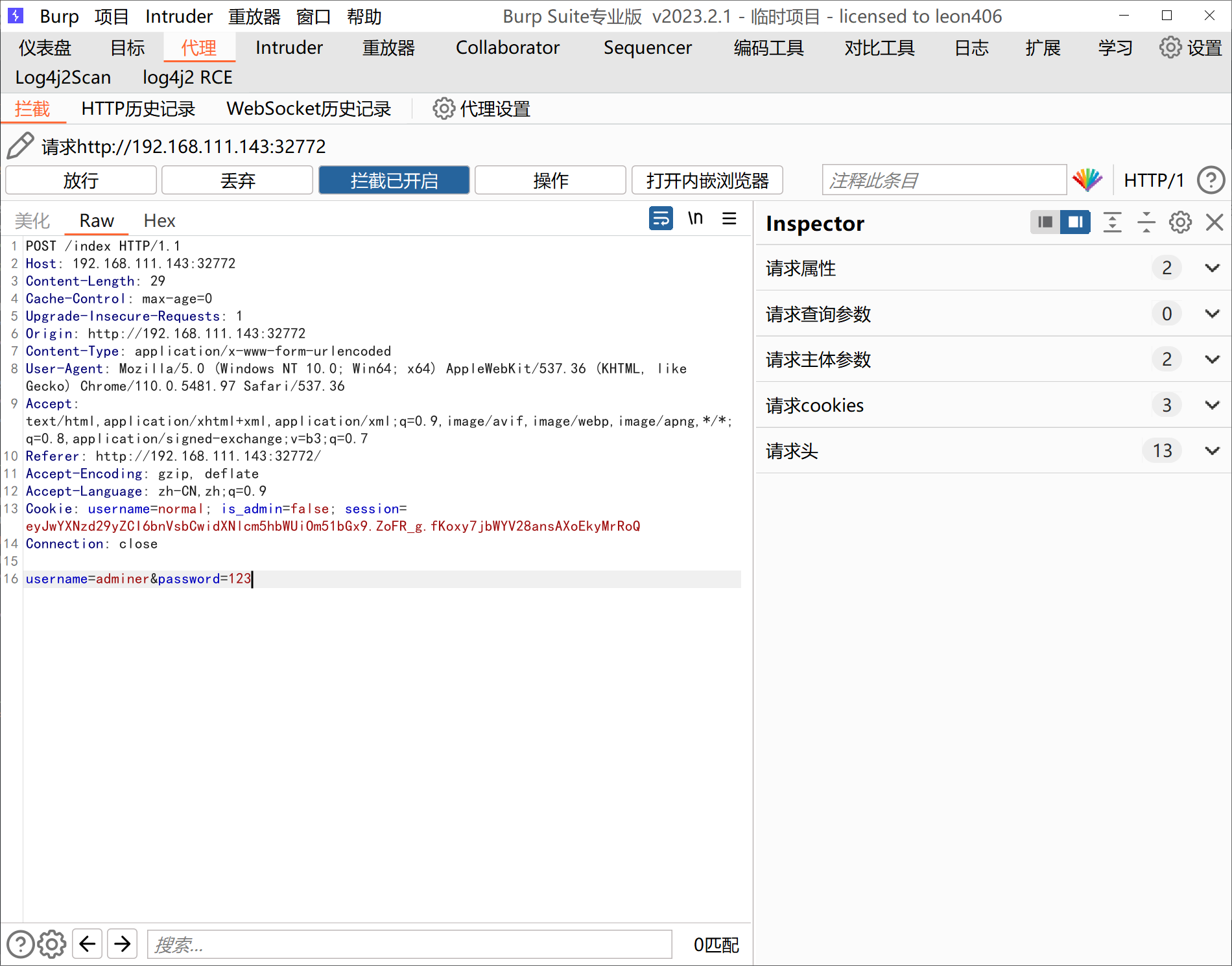Viewport: 1232px width, 966px height.
Task: Open the 窗口 menu
Action: pos(314,16)
